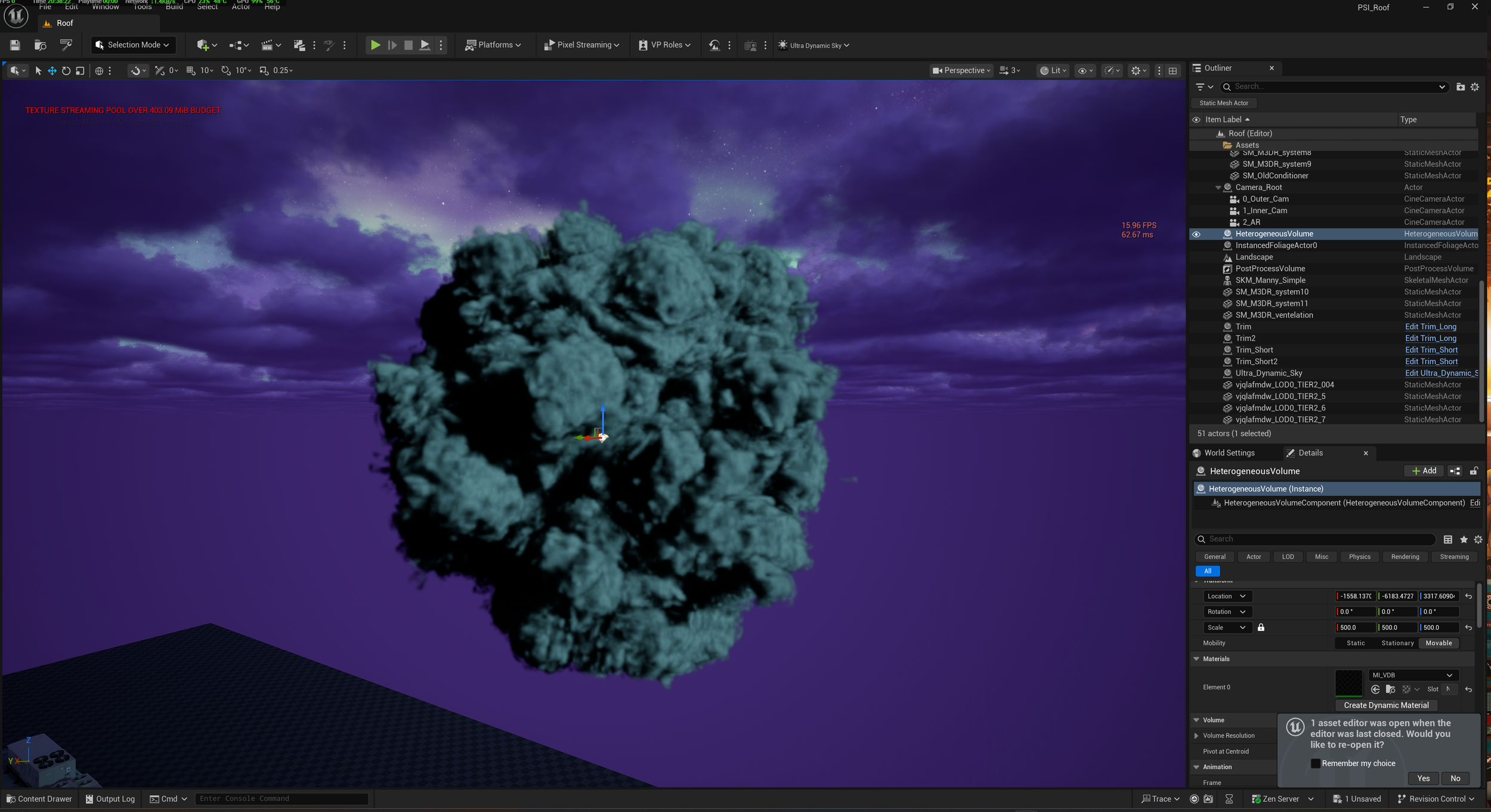Lock the scale ratio padlock
1491x812 pixels.
coord(1261,627)
